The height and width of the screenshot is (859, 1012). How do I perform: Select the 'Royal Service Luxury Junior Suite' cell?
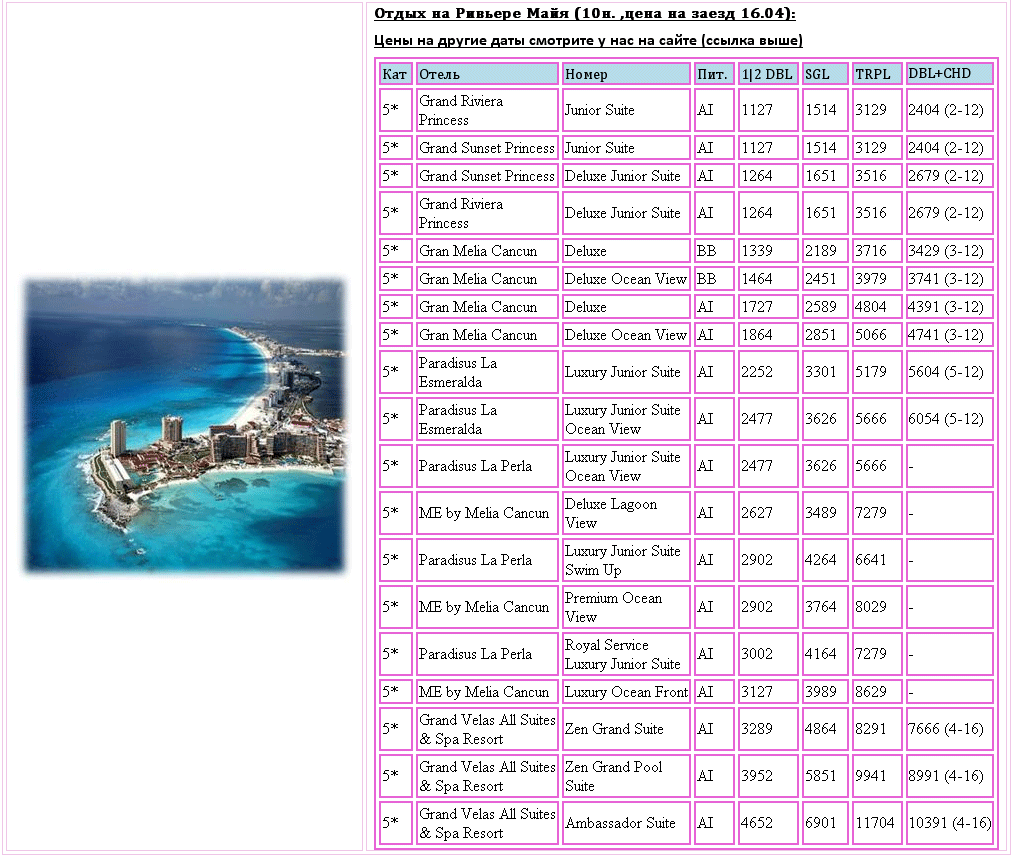tap(626, 654)
